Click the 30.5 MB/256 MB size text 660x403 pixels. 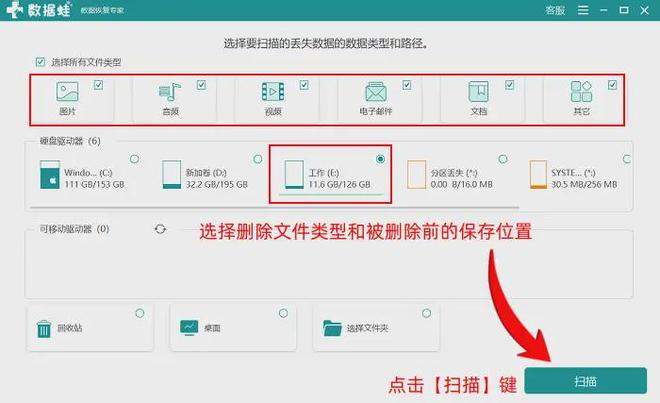(x=584, y=184)
